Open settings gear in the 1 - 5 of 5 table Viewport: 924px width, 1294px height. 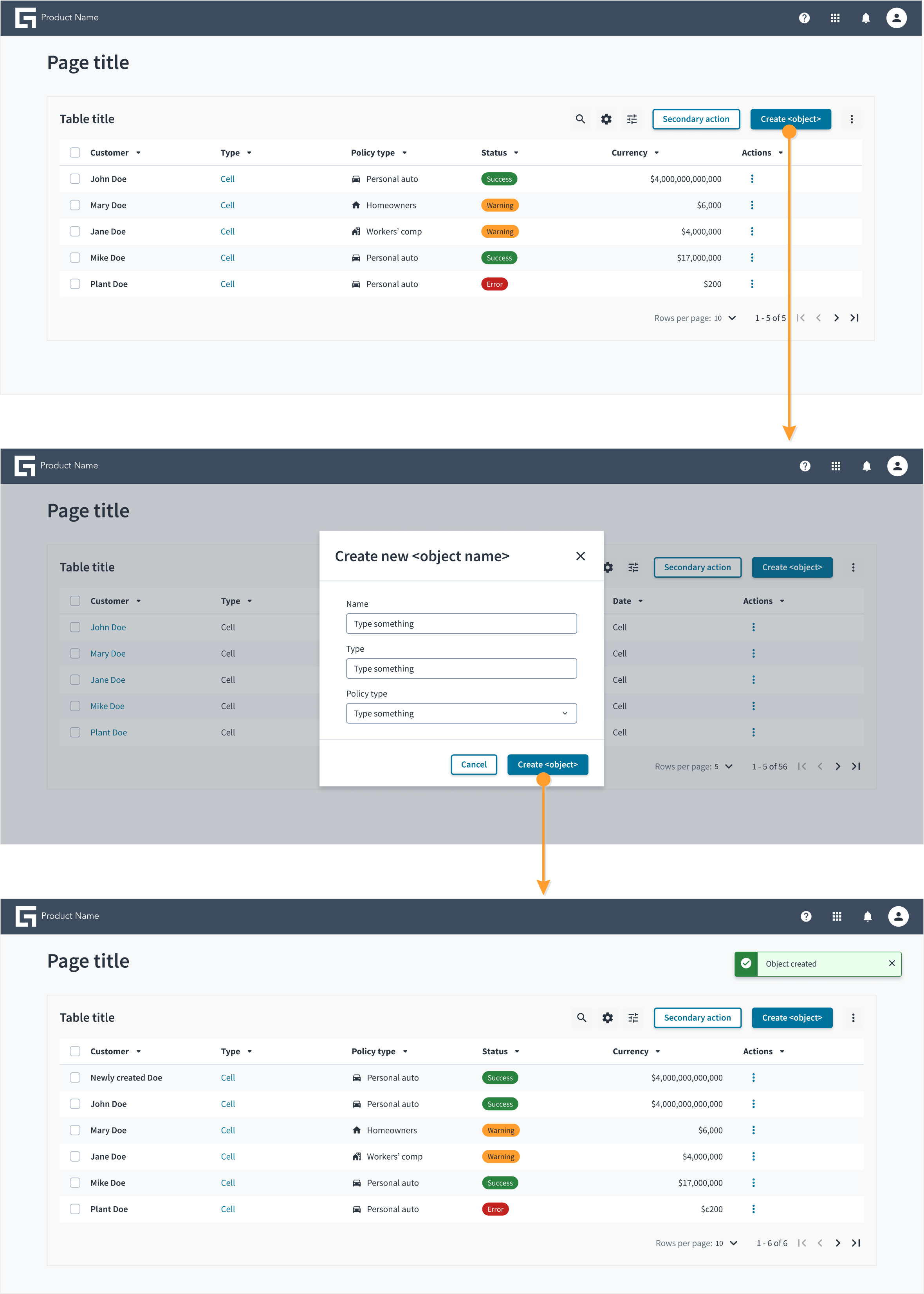click(x=606, y=119)
